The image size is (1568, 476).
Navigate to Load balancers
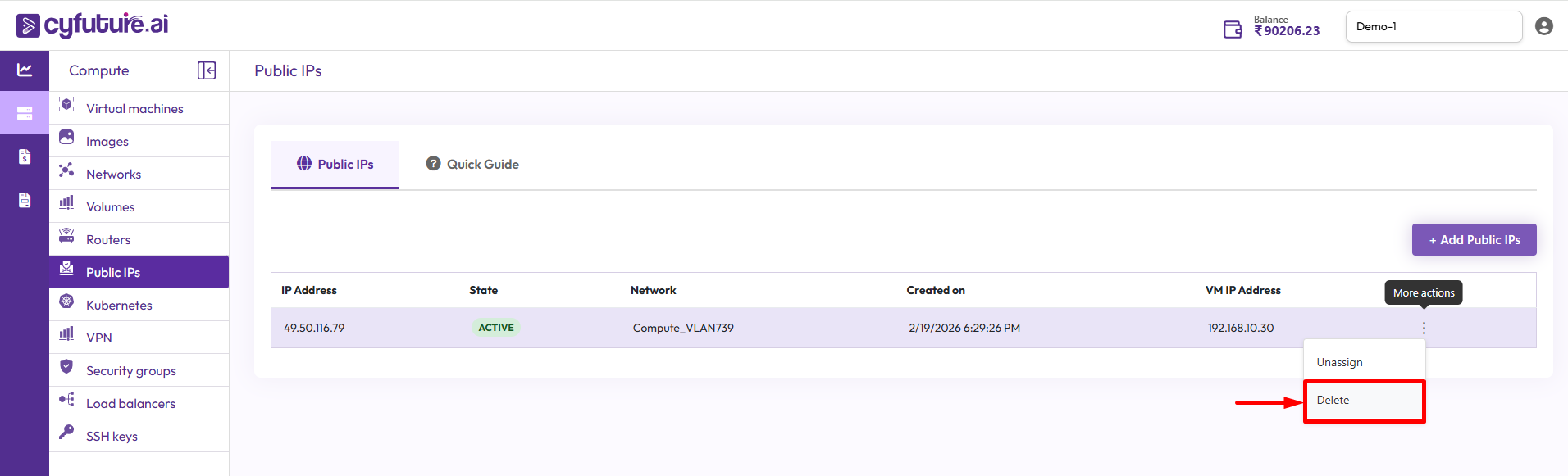coord(130,403)
